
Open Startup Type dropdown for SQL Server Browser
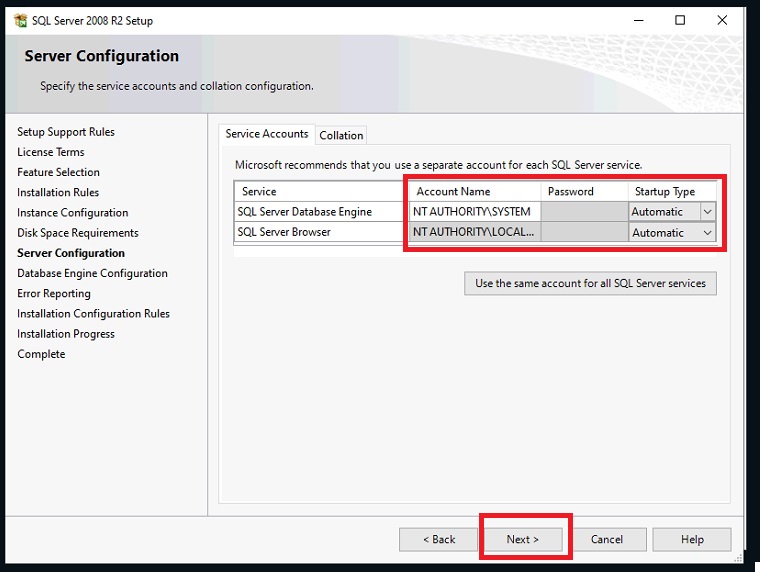click(708, 233)
